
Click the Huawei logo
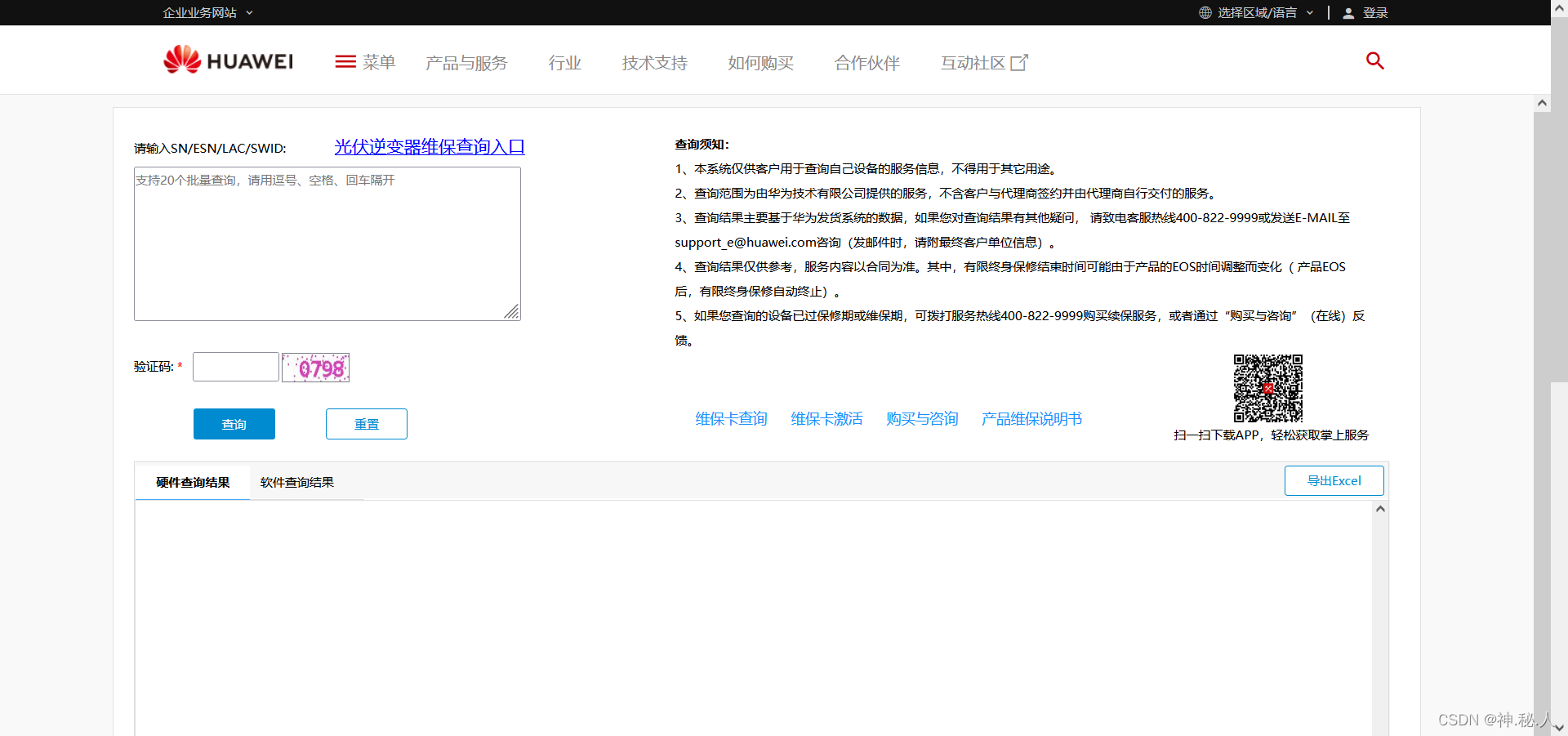[x=228, y=60]
